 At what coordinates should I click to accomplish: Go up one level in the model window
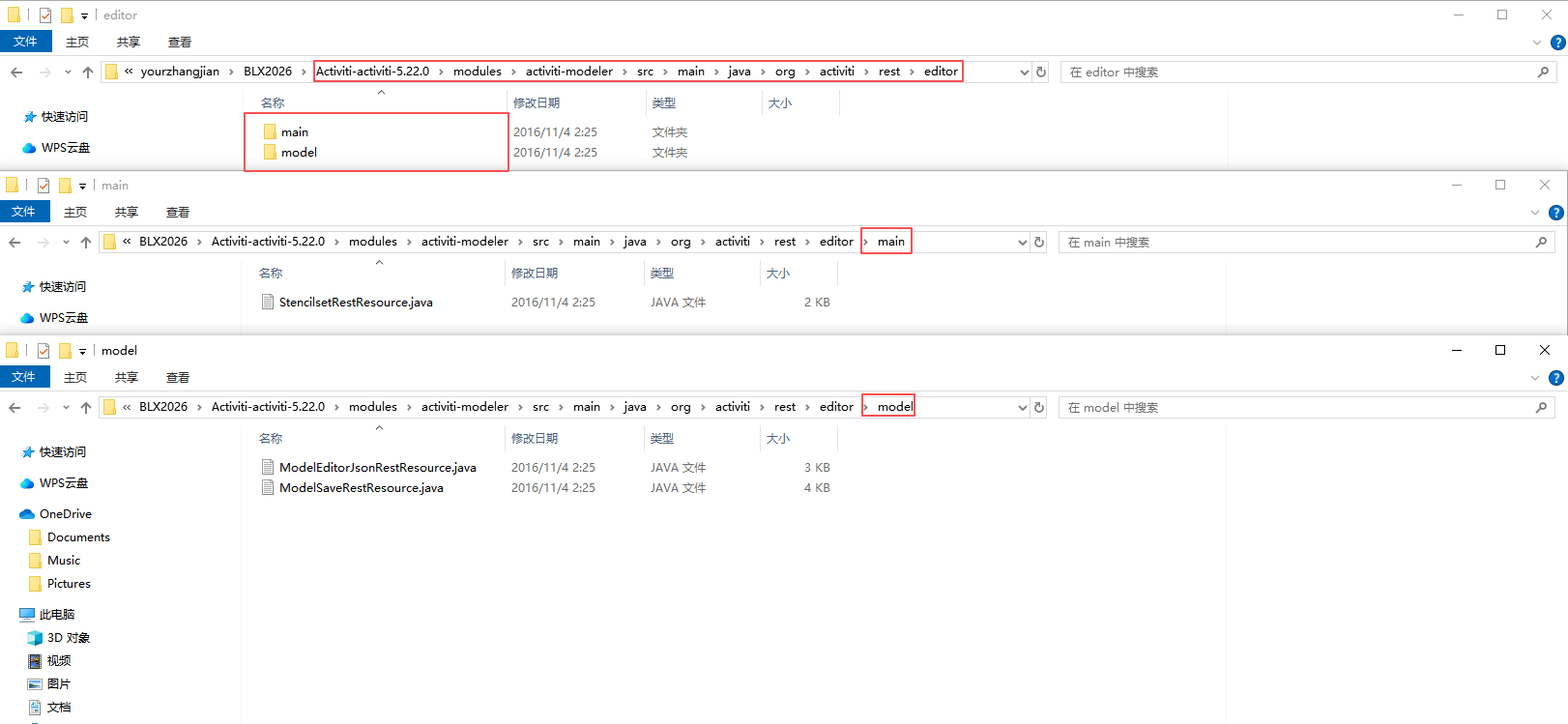point(86,408)
